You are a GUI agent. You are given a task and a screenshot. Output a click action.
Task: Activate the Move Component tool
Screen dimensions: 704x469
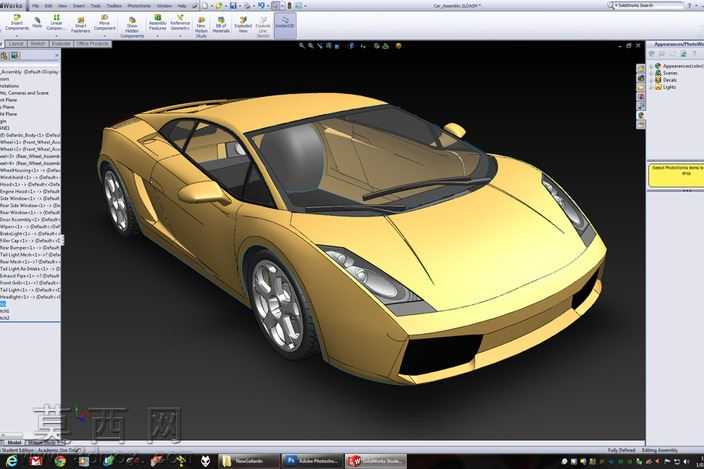[104, 22]
